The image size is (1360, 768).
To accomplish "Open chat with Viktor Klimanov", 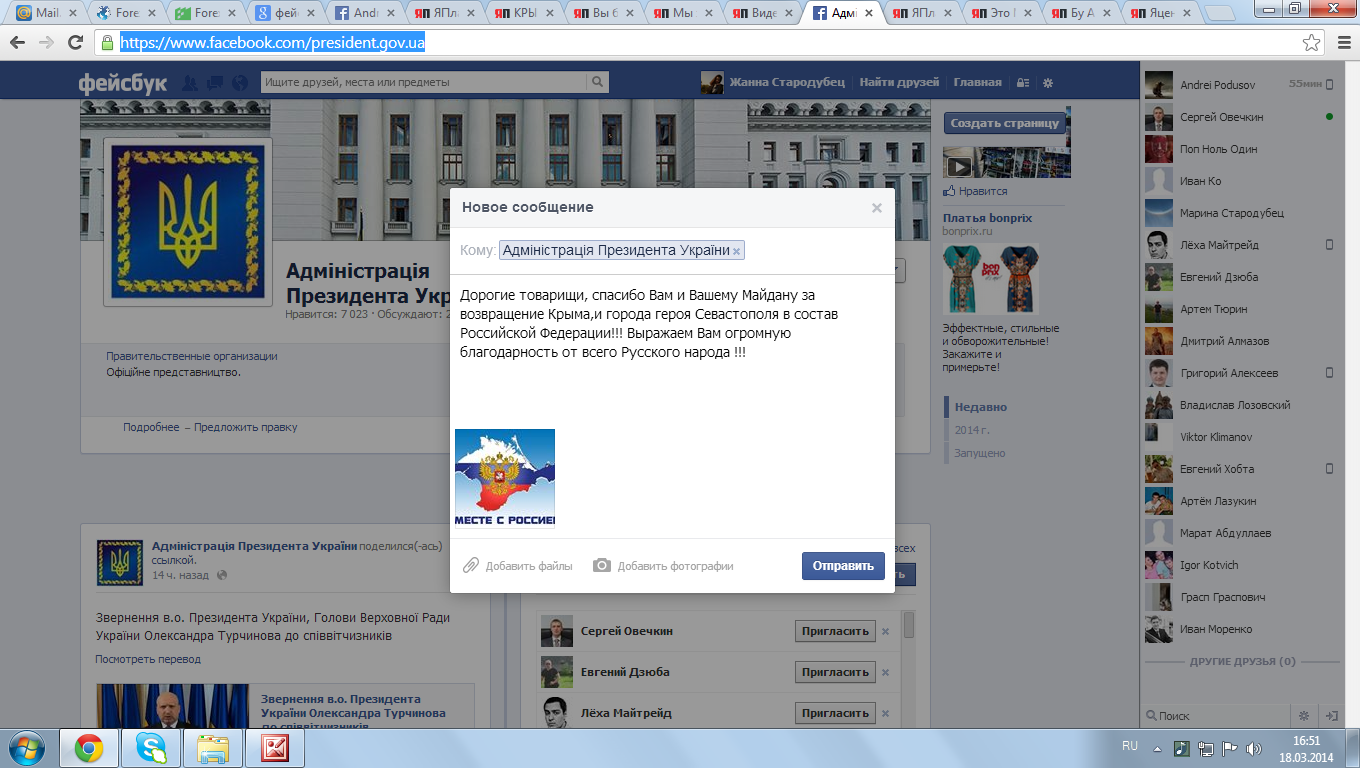I will click(1241, 437).
